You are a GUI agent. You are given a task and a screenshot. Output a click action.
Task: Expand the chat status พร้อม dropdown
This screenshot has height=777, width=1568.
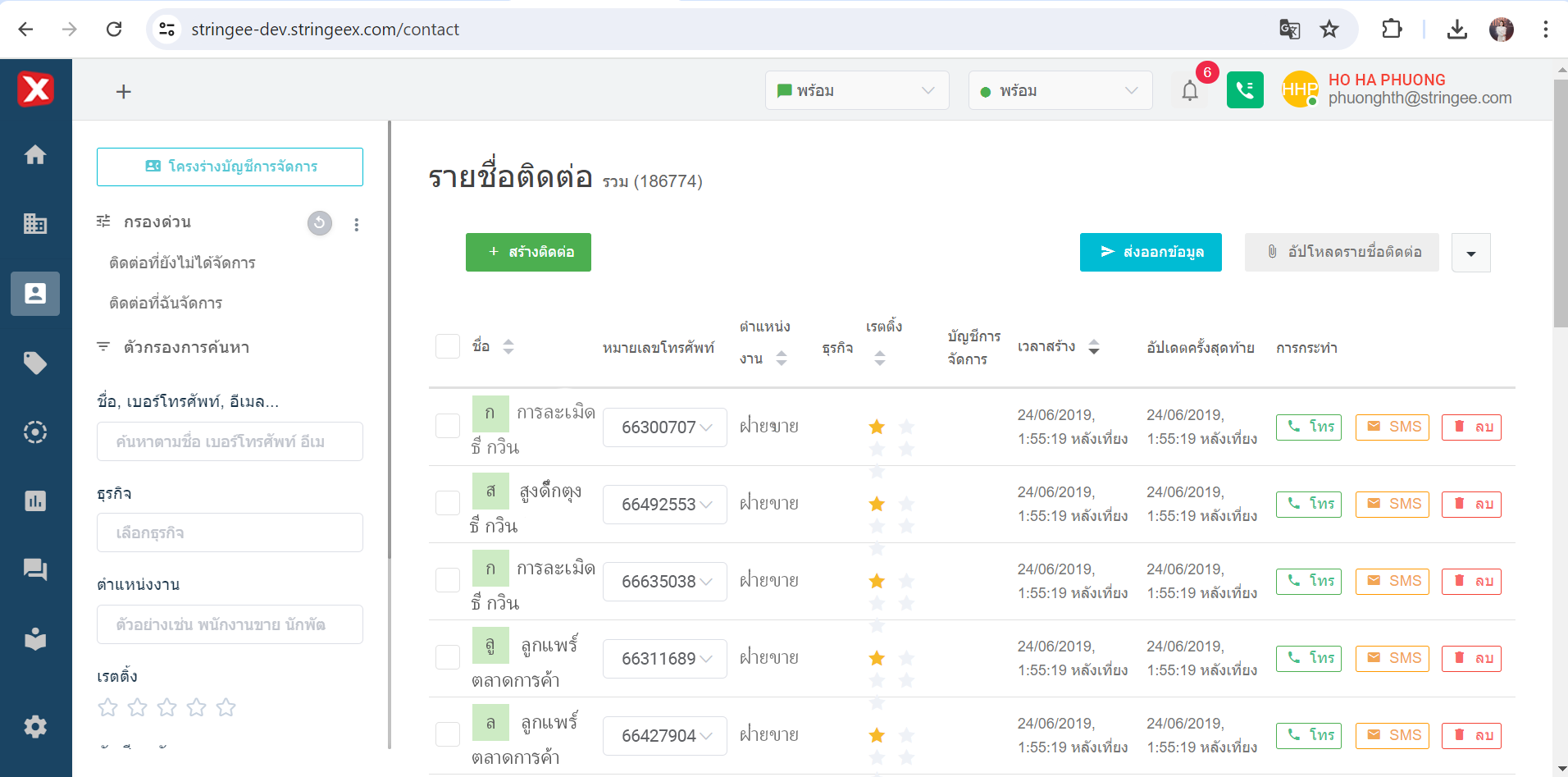(857, 90)
